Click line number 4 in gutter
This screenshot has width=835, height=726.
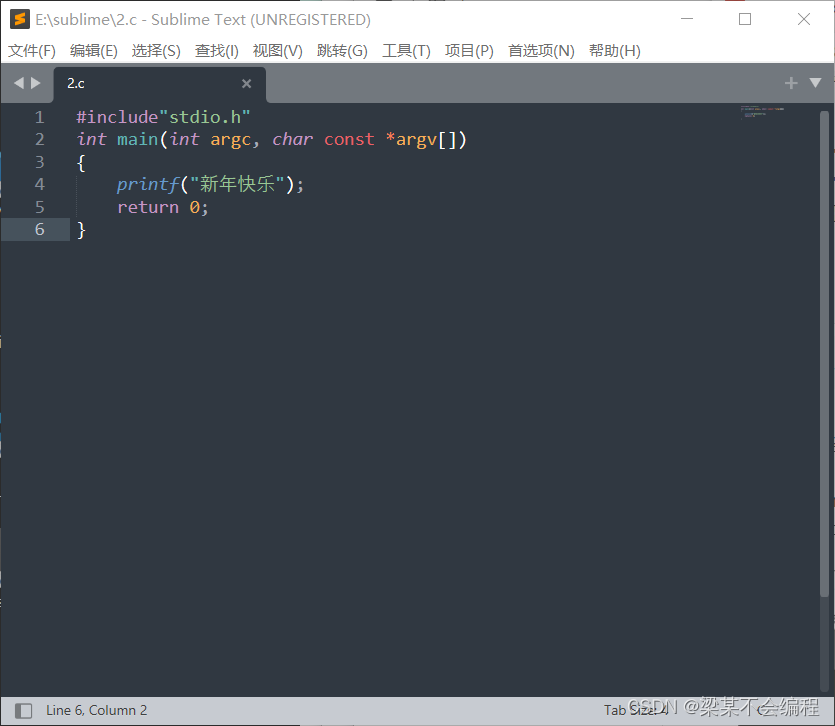pyautogui.click(x=39, y=184)
